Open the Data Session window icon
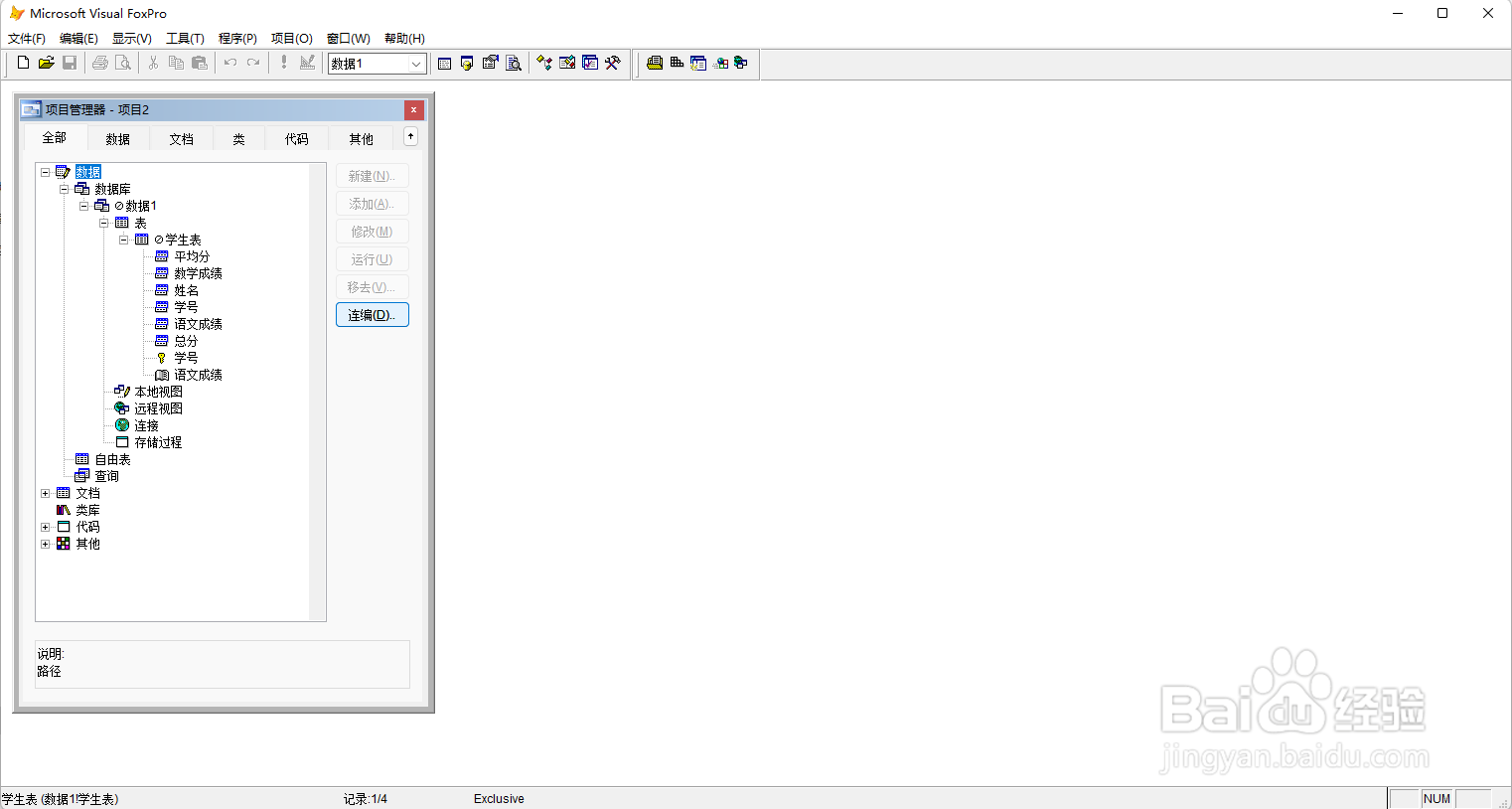This screenshot has height=809, width=1512. [x=467, y=63]
